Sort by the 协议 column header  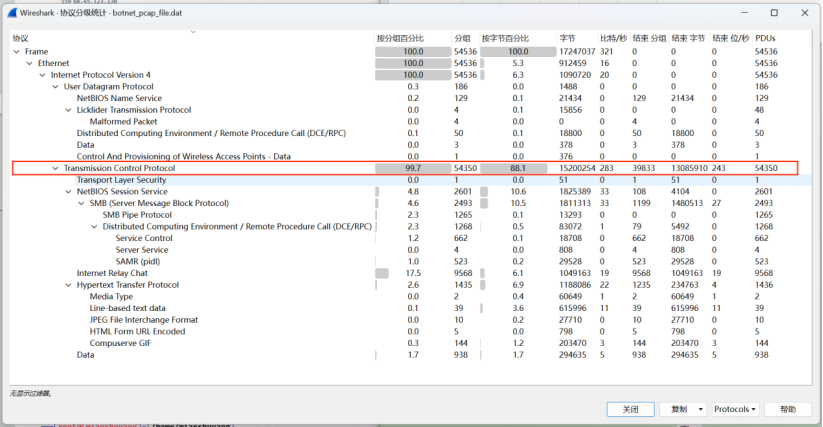click(x=21, y=38)
